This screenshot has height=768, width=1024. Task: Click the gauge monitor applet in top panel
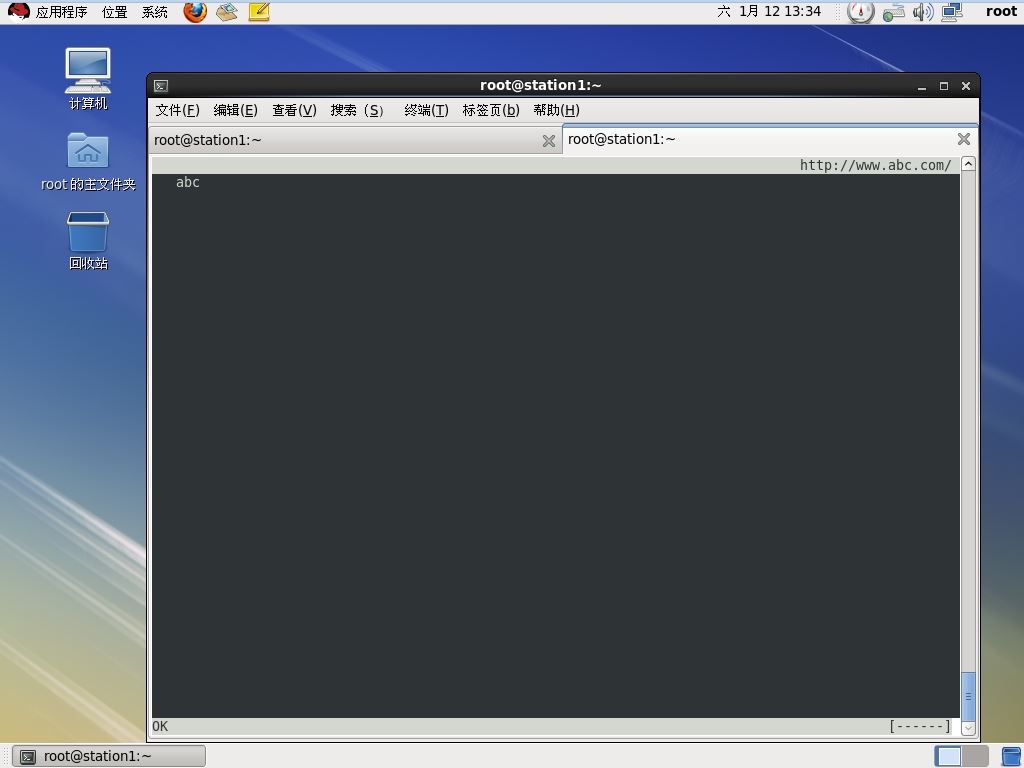[860, 12]
